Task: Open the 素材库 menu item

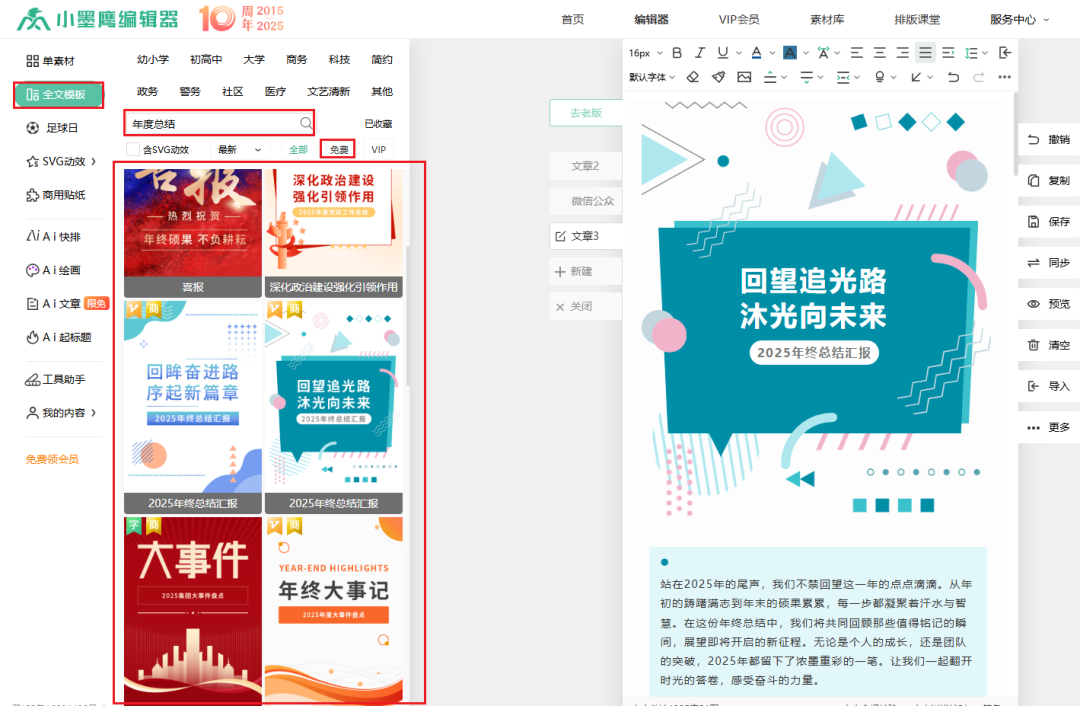Action: click(827, 19)
